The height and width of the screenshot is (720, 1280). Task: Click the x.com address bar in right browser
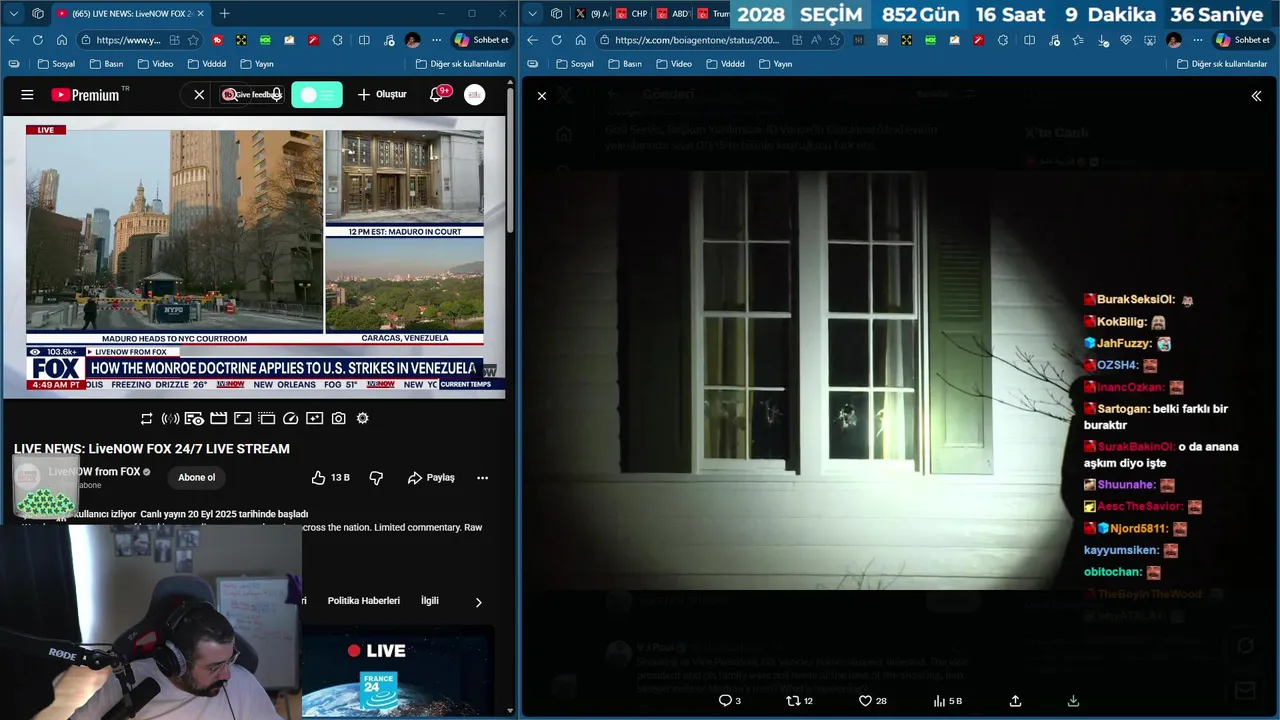(697, 40)
